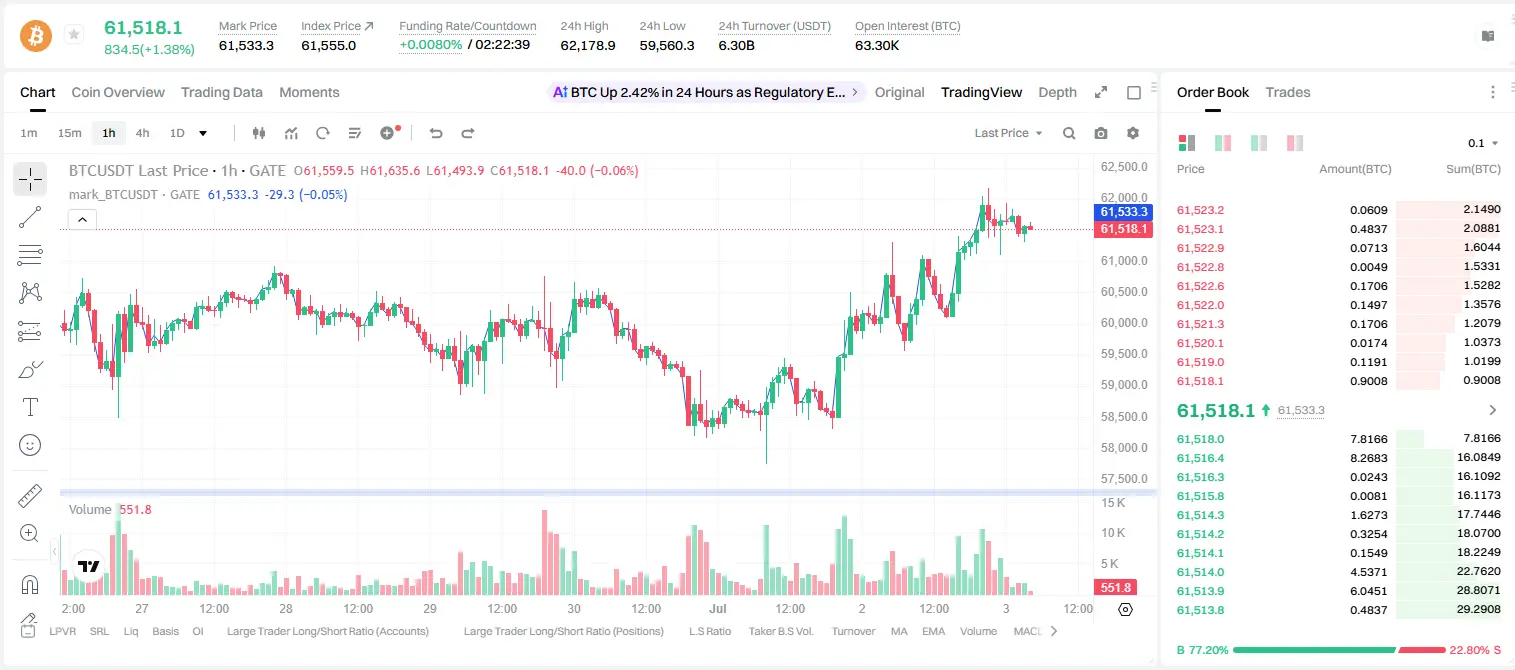Switch to the Trading Data tab
This screenshot has width=1515, height=670.
222,92
